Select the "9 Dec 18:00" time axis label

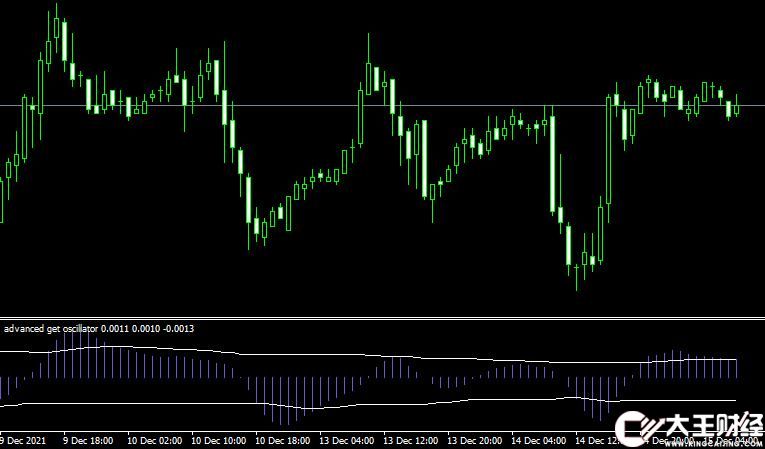click(89, 441)
